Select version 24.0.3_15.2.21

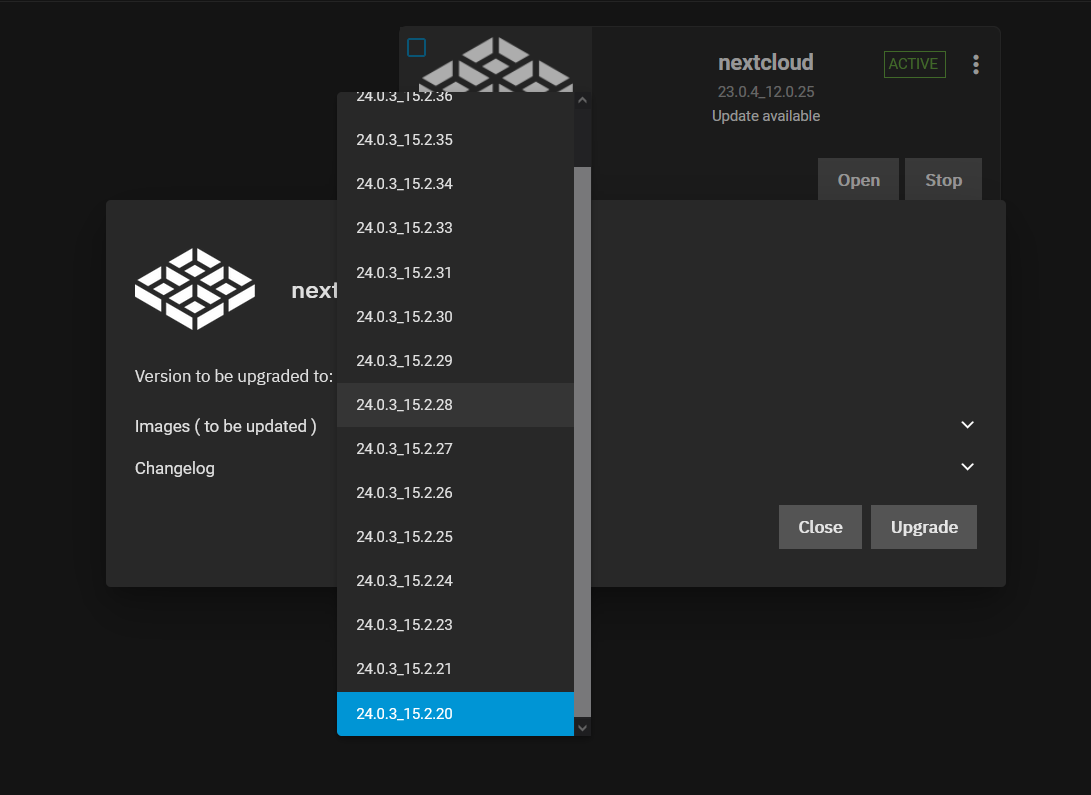pos(456,669)
